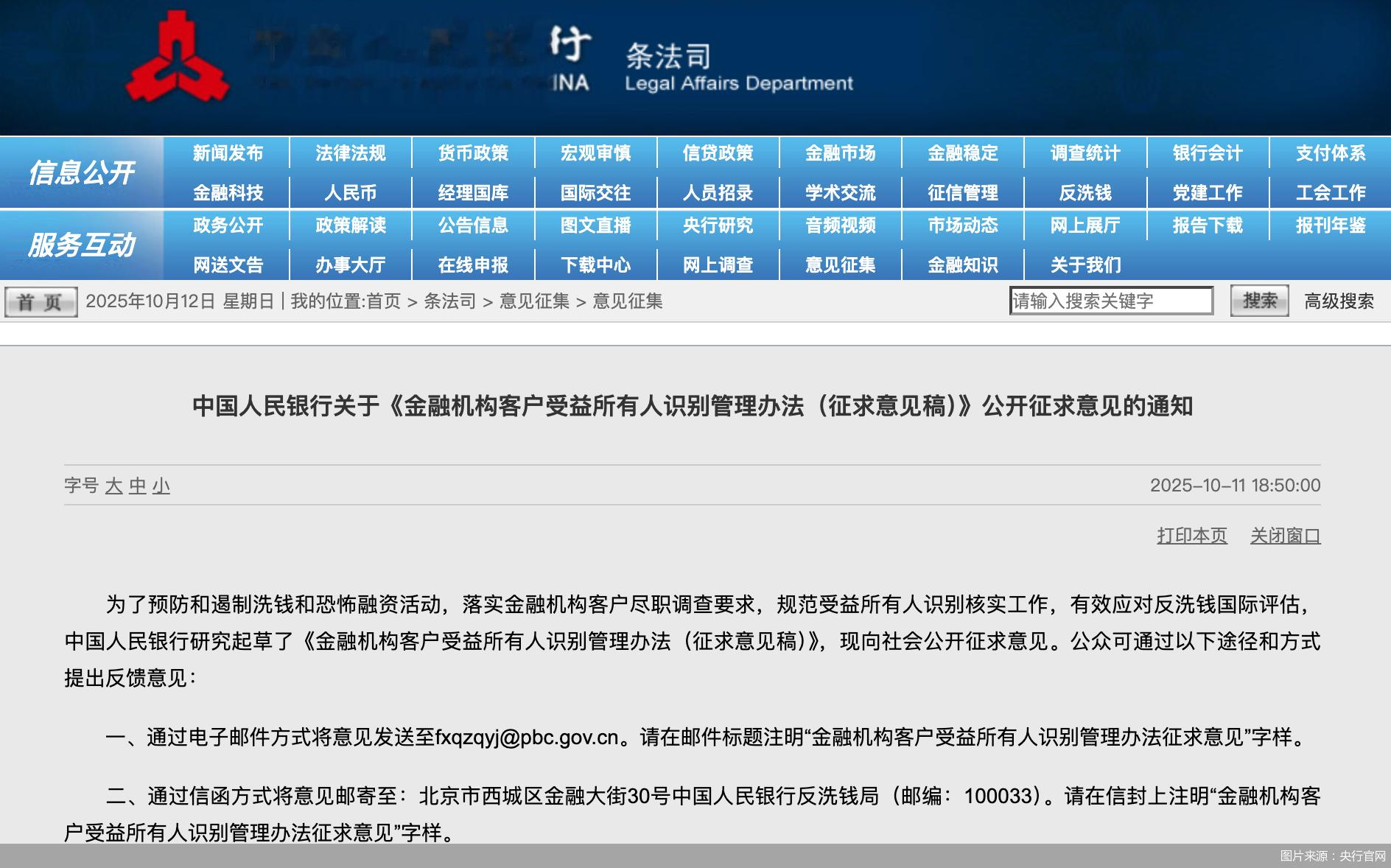
Task: Click the 信息公开 section header
Action: pyautogui.click(x=81, y=172)
